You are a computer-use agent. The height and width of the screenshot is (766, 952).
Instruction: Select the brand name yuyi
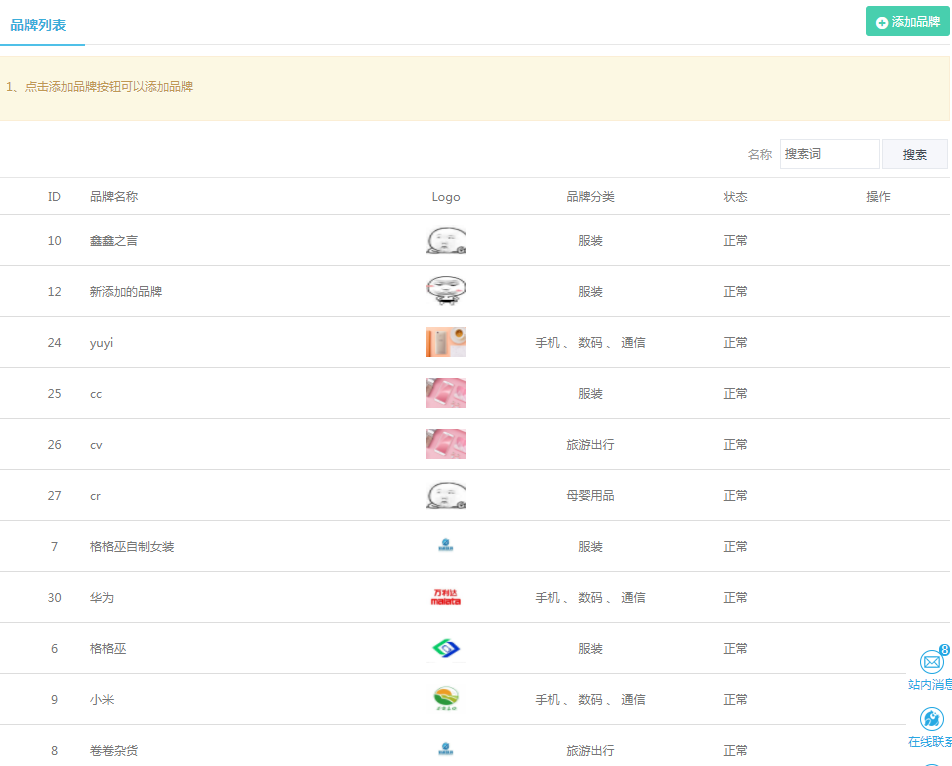[101, 343]
